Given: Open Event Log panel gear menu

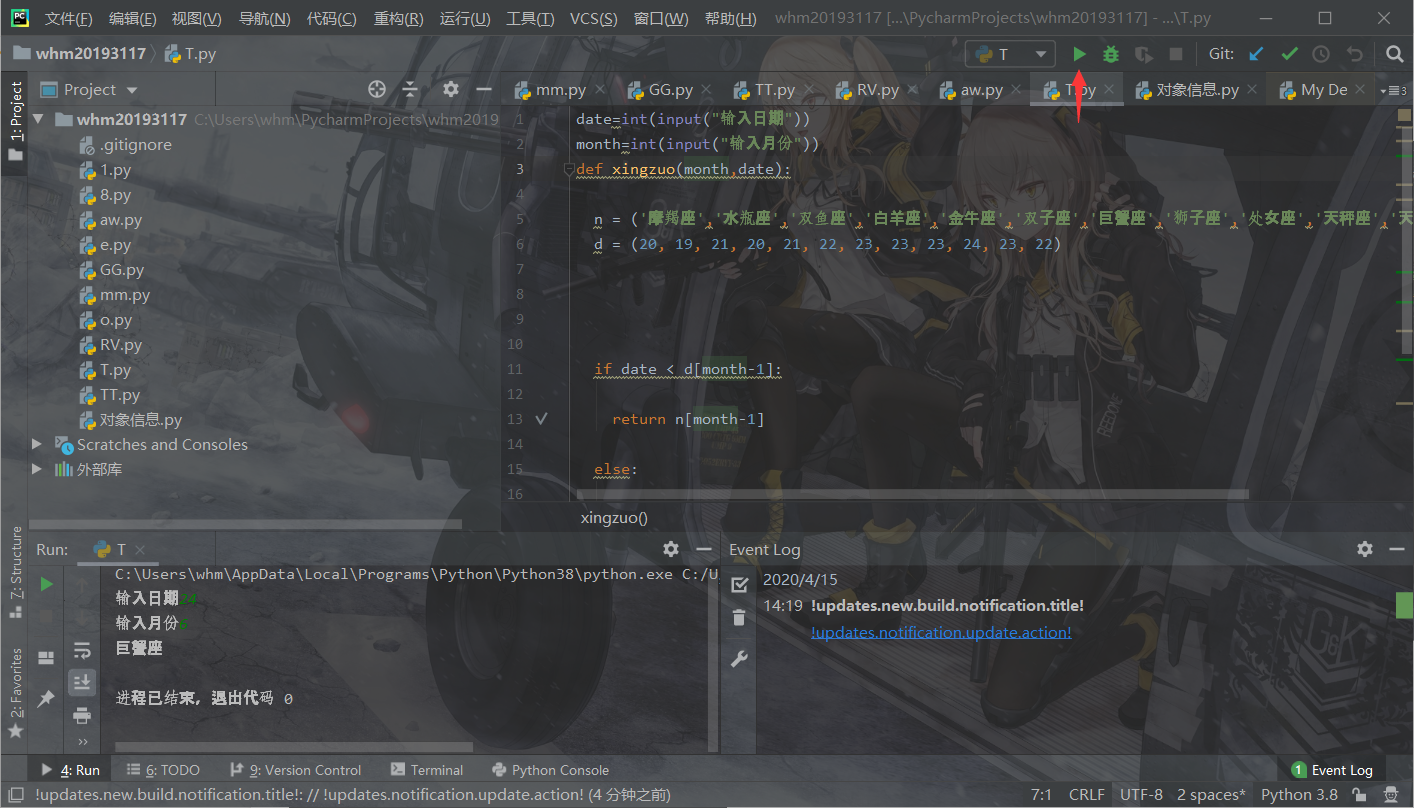Looking at the screenshot, I should [x=1365, y=549].
